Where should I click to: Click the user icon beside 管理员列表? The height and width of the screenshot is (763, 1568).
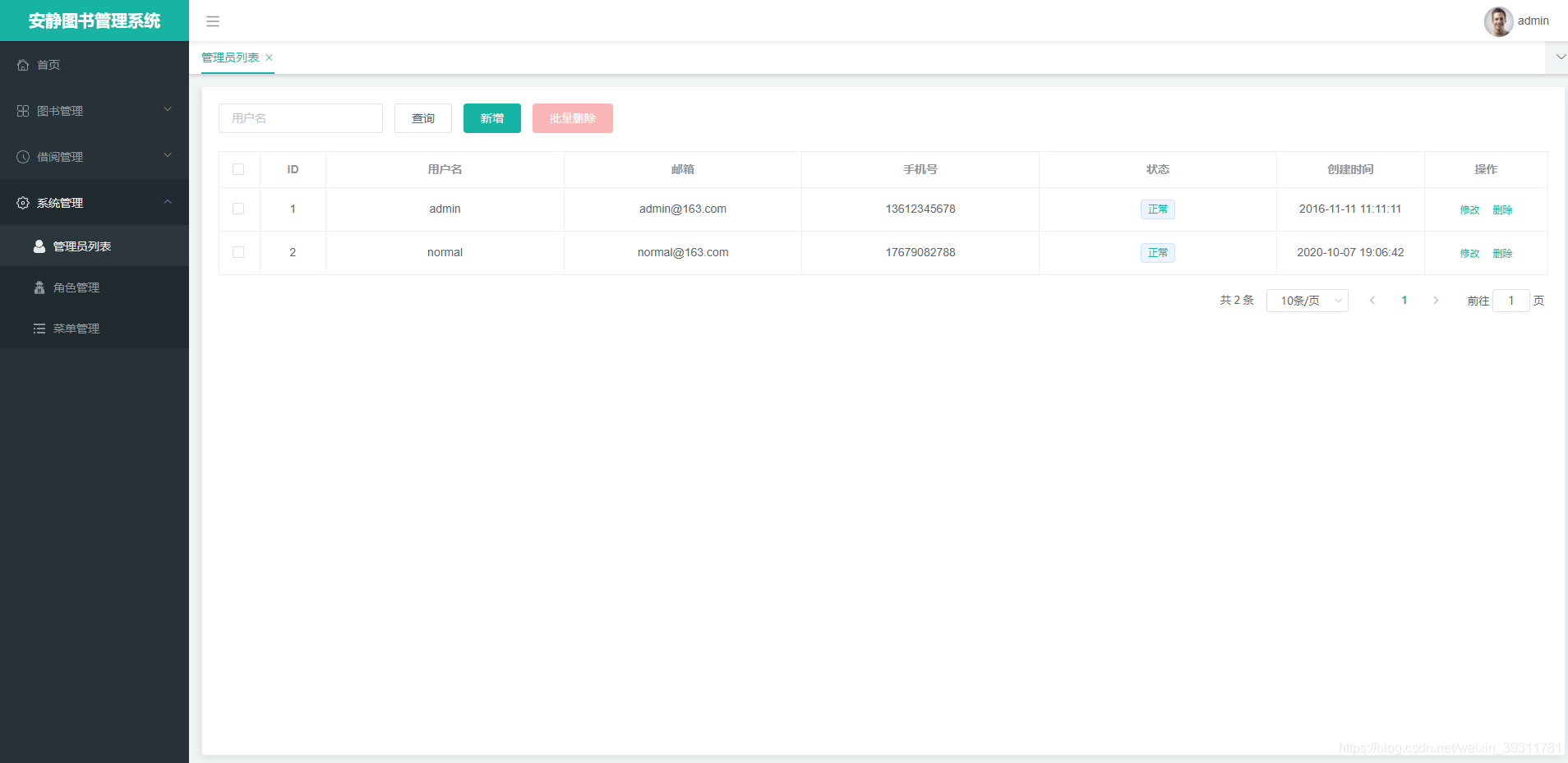[x=39, y=246]
